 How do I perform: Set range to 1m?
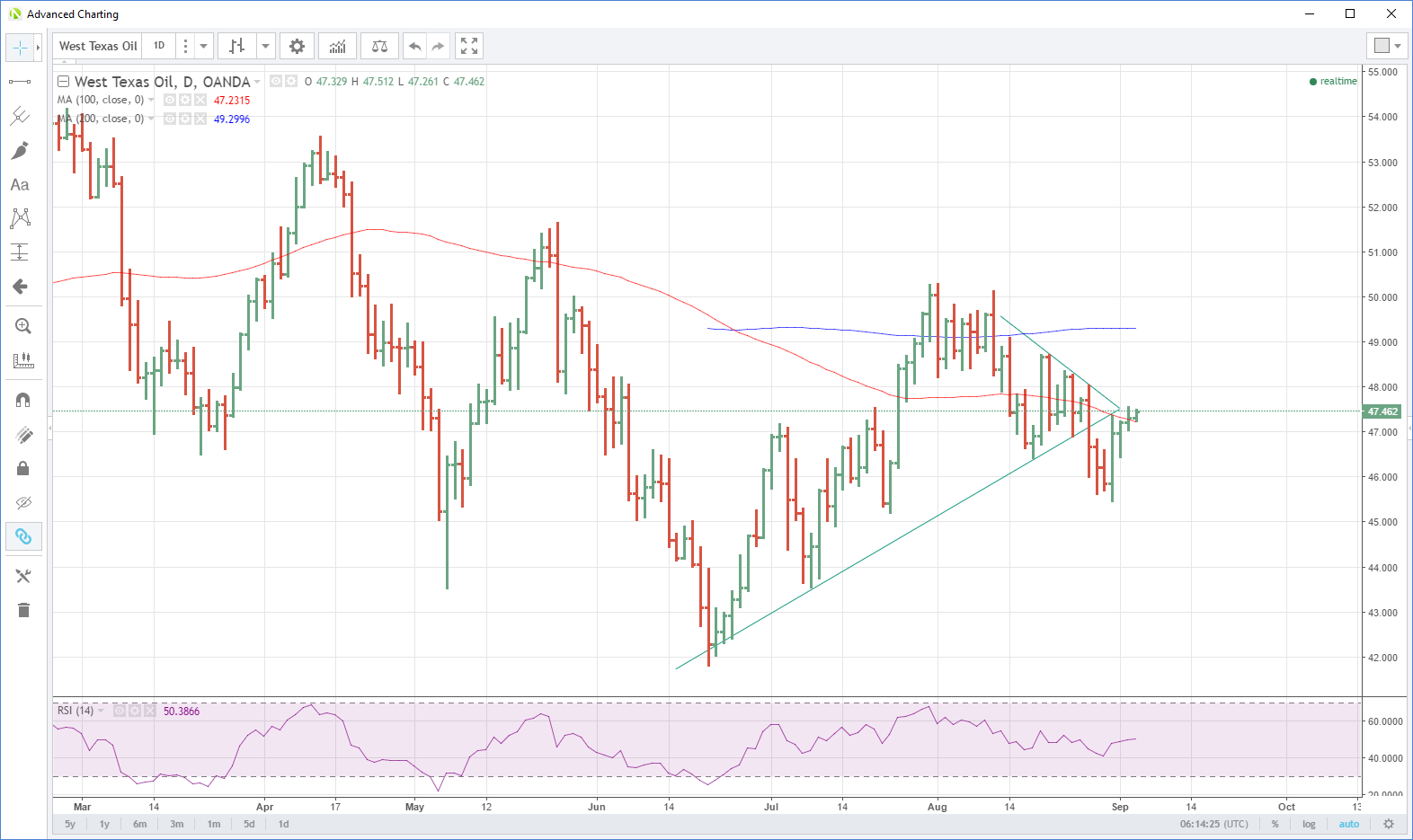214,824
